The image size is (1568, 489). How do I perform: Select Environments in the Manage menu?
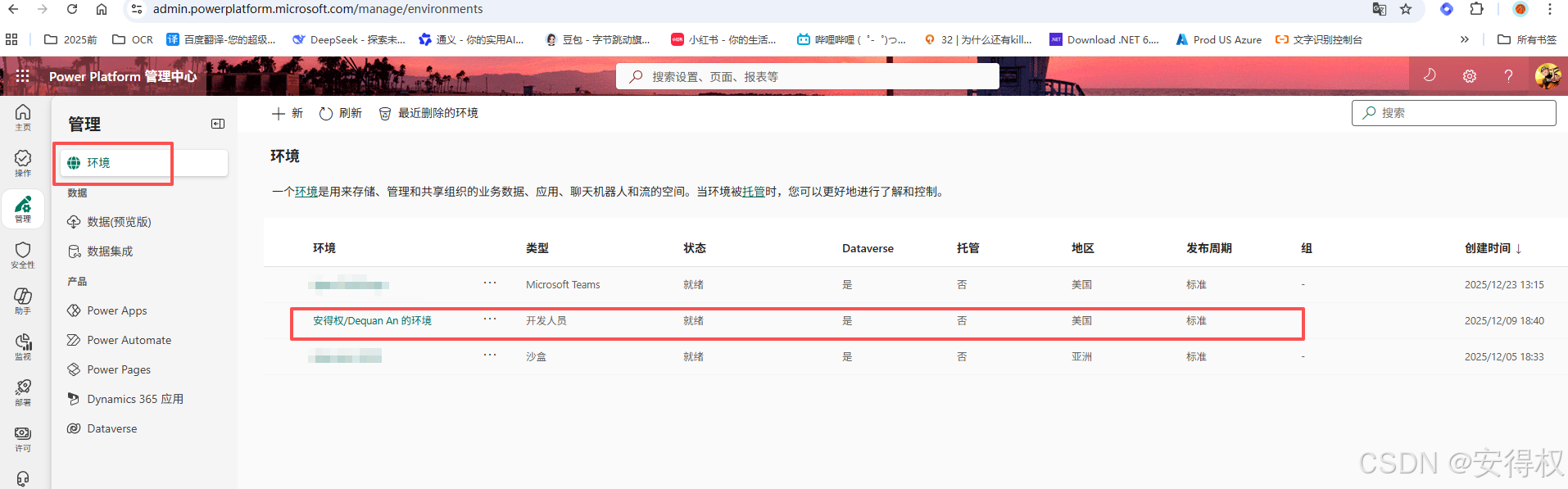pos(144,163)
